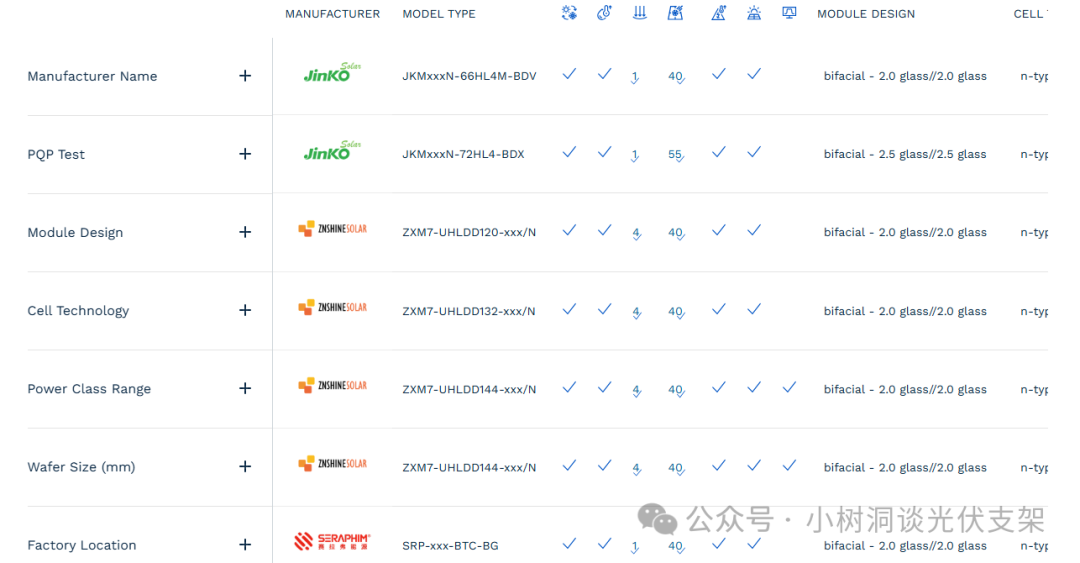Click the PID voltage-thermometer header icon
1080x563 pixels.
click(x=718, y=13)
